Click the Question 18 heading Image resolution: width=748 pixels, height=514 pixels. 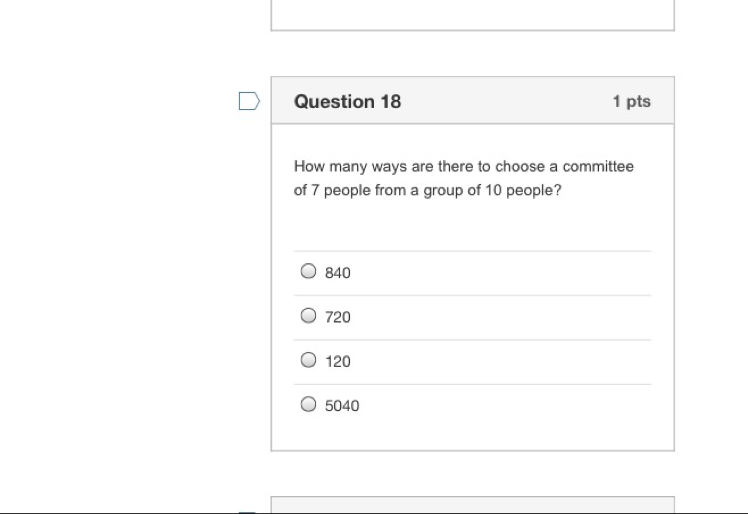(x=347, y=101)
